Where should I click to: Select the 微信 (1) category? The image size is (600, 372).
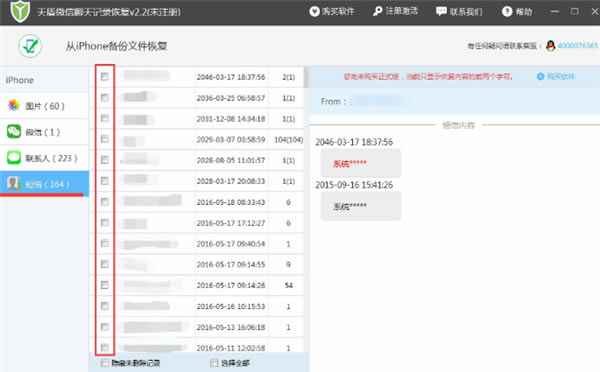44,132
